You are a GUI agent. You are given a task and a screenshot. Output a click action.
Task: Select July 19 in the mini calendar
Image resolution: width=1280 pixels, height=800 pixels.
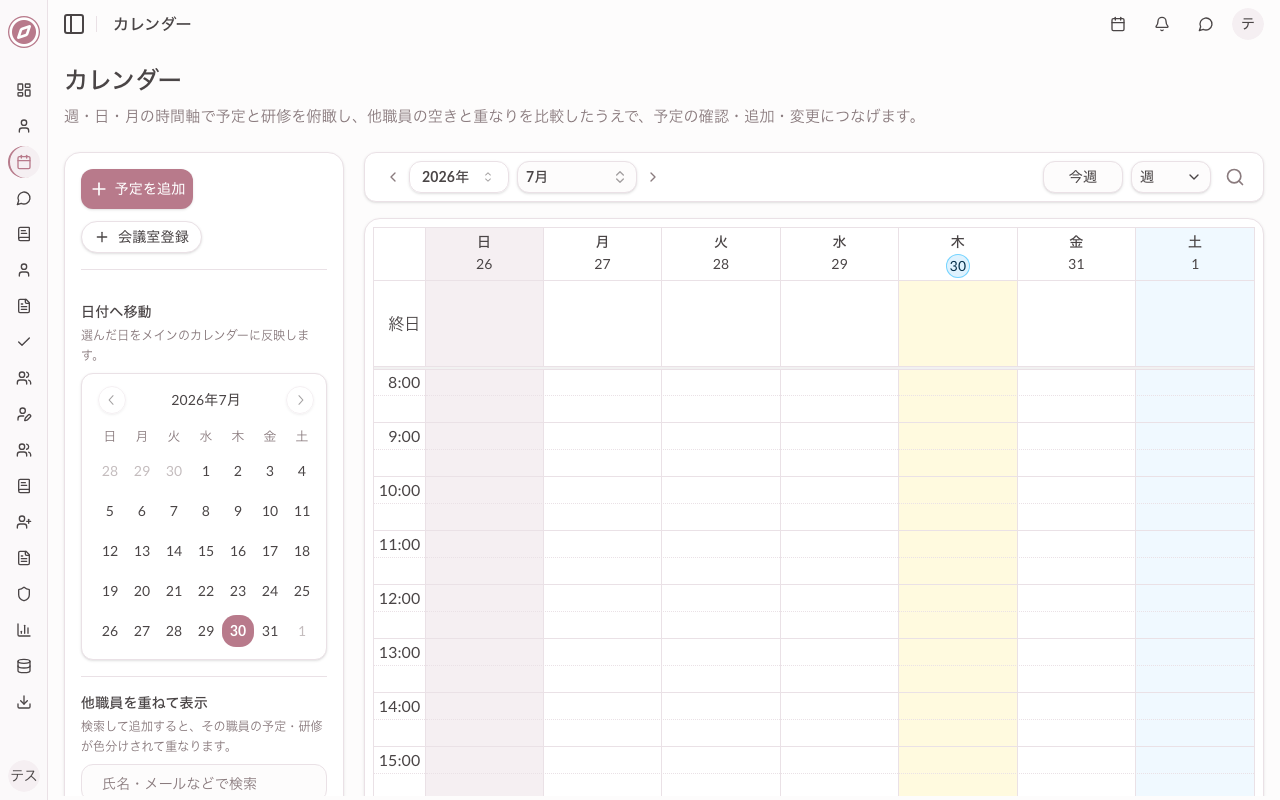(110, 591)
